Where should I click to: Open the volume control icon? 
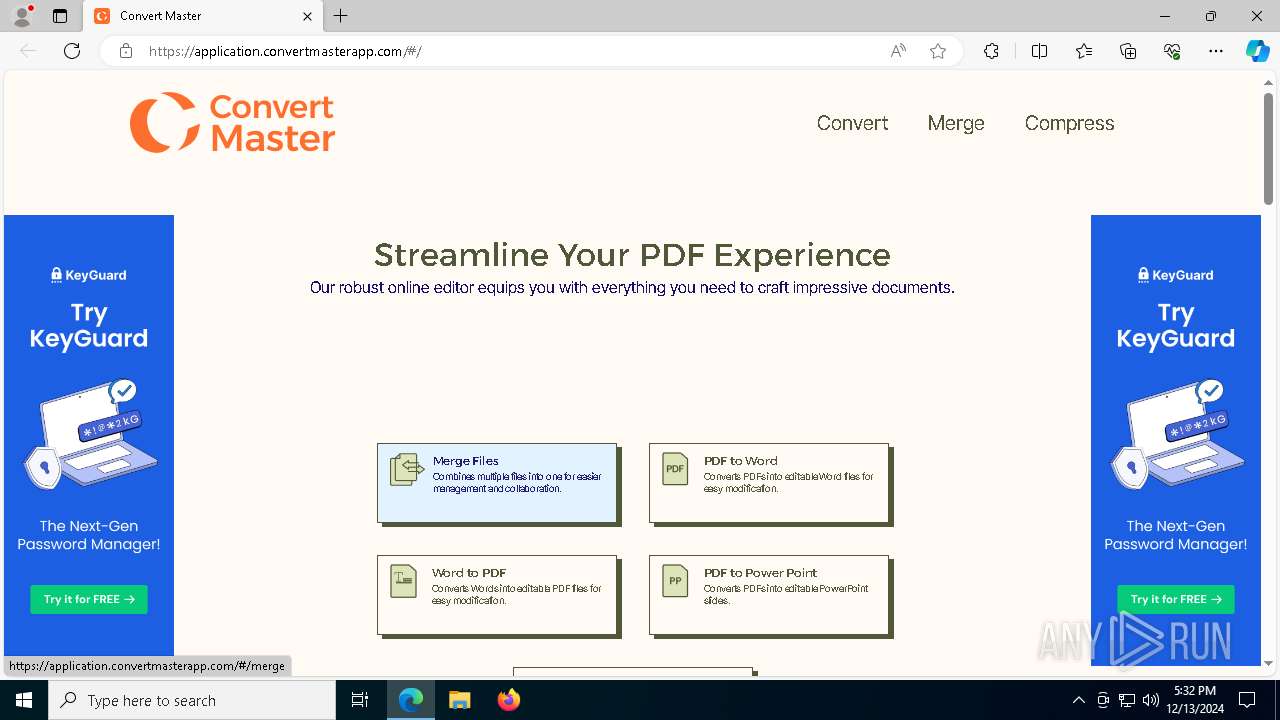[1150, 700]
